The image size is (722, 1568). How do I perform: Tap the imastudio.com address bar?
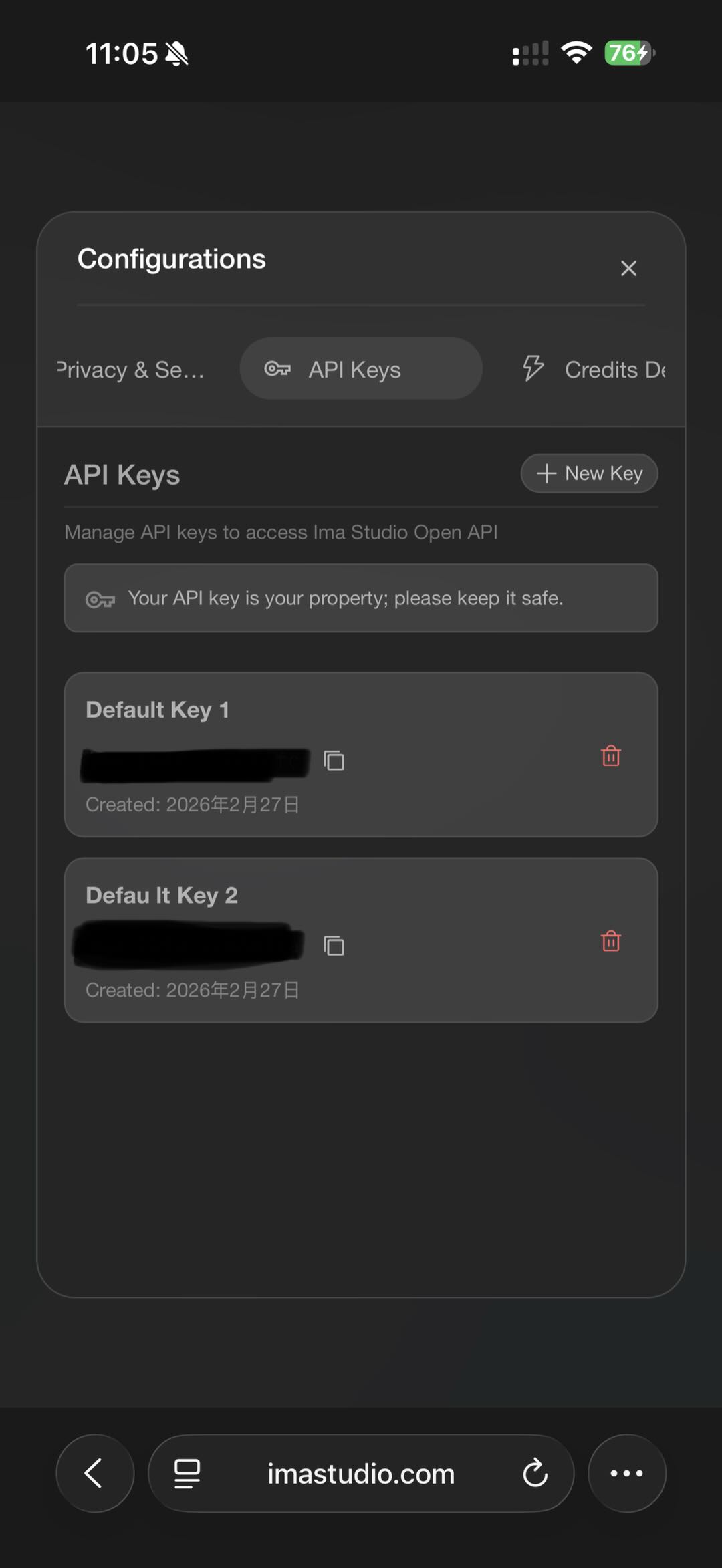(x=360, y=1473)
